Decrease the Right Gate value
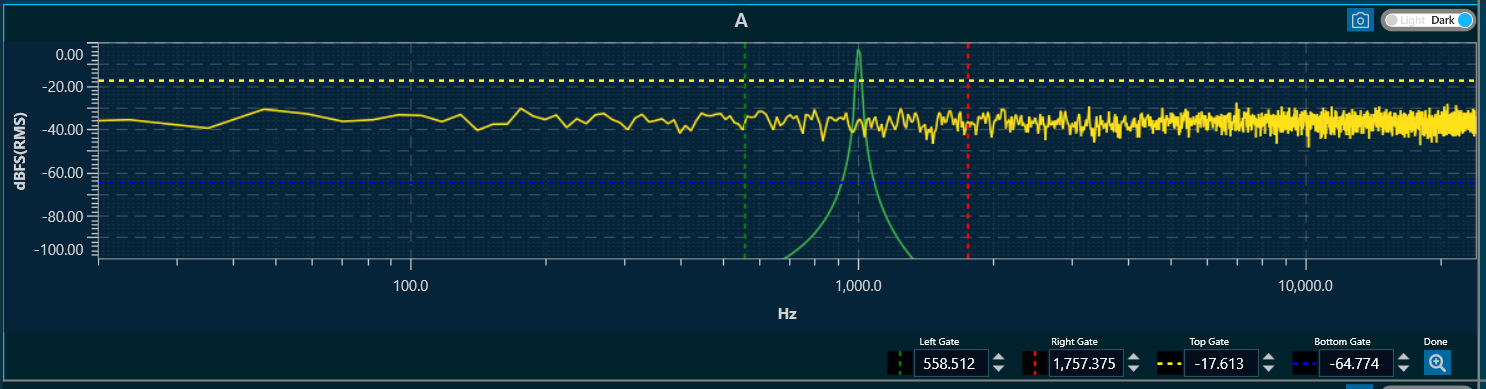 [x=1133, y=370]
